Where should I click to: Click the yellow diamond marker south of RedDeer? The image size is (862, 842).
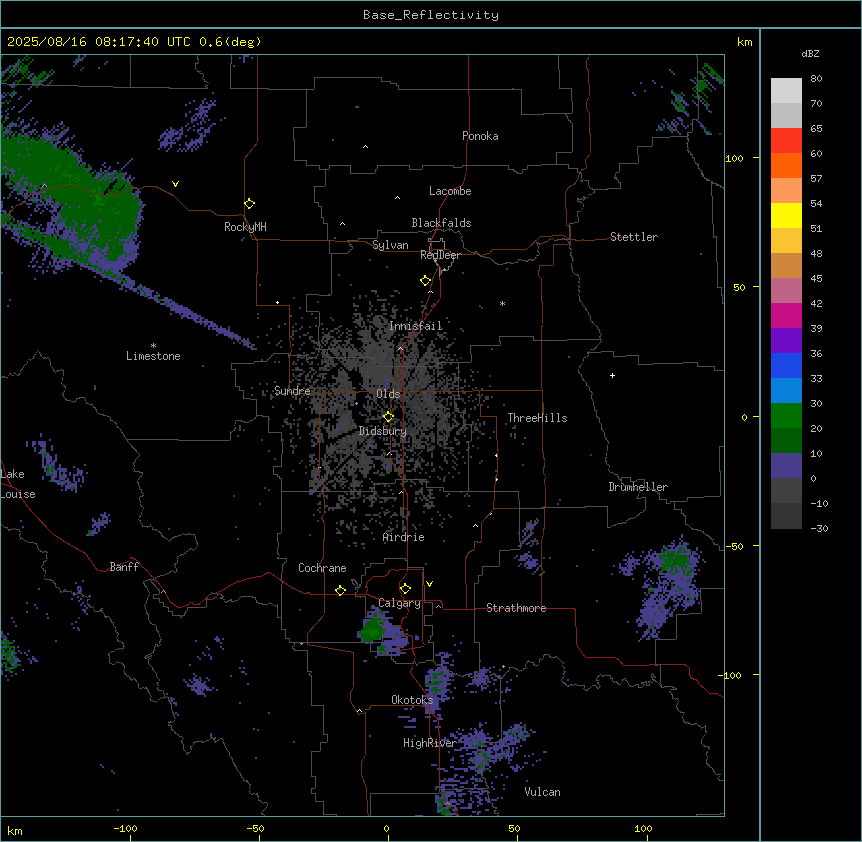(x=425, y=281)
